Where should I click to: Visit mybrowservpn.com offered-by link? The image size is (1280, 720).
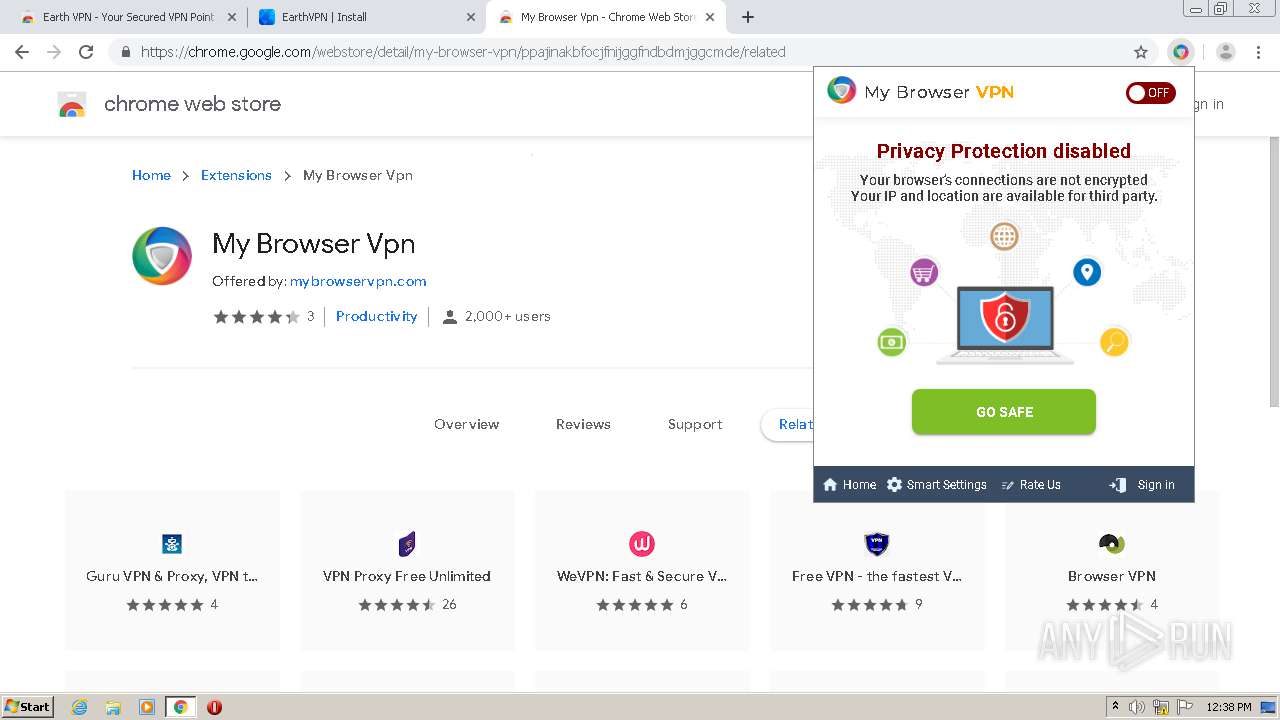tap(358, 281)
